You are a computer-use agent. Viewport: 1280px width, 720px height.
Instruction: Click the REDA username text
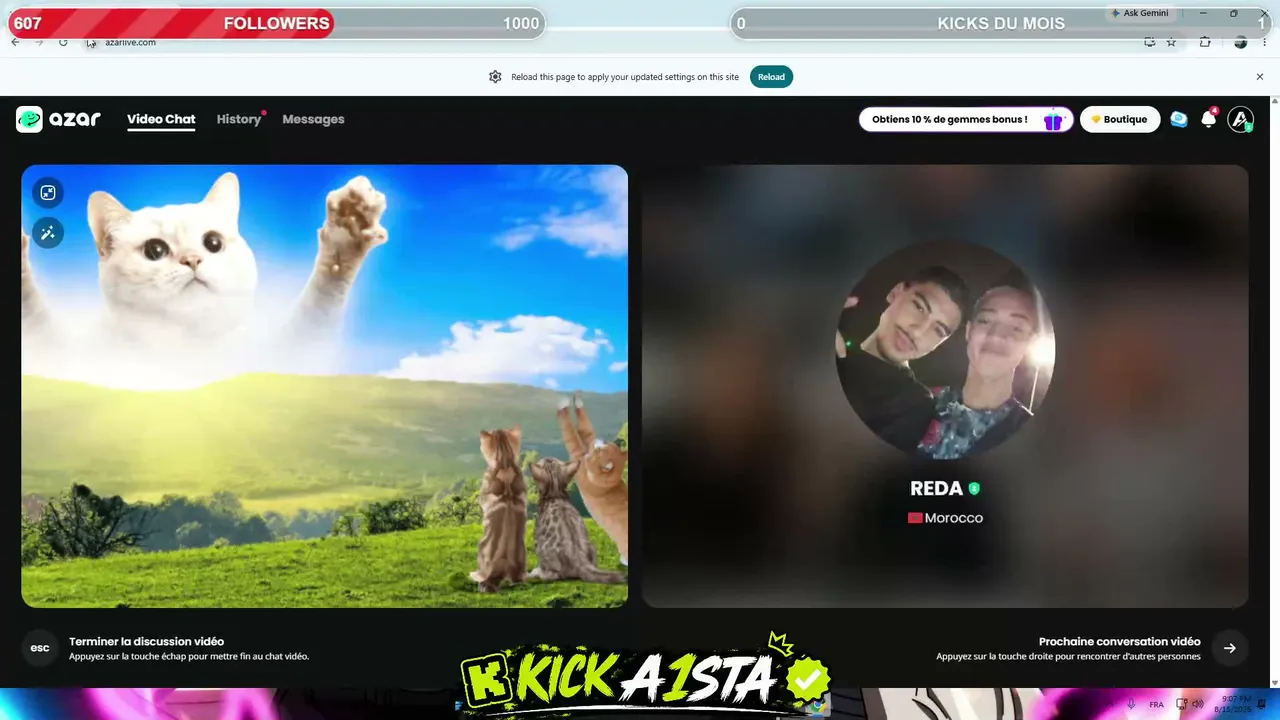[x=936, y=489]
